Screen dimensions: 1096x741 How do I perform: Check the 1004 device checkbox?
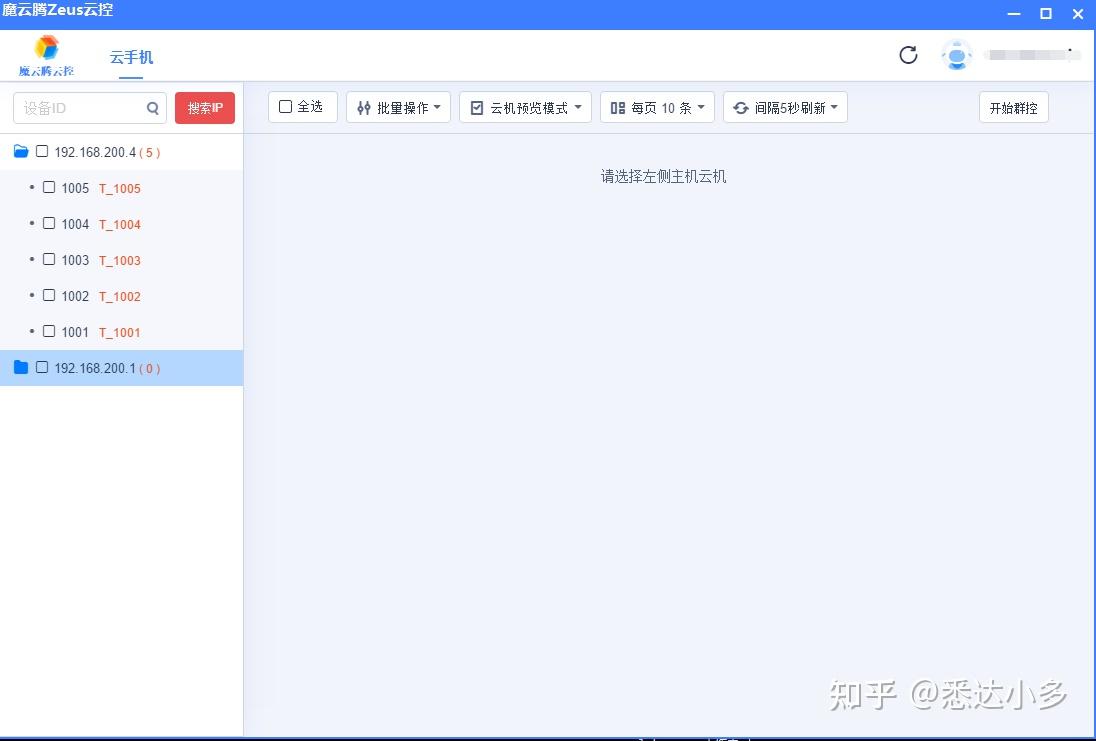tap(49, 223)
